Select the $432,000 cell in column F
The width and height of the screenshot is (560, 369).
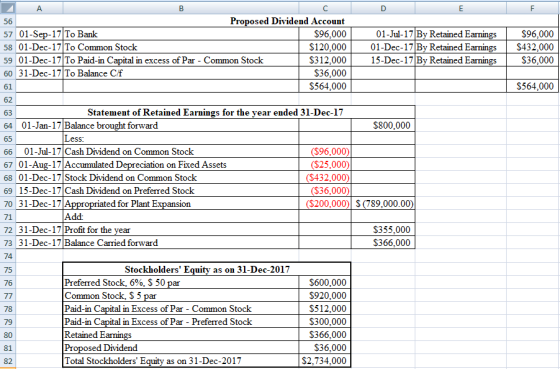(x=532, y=47)
